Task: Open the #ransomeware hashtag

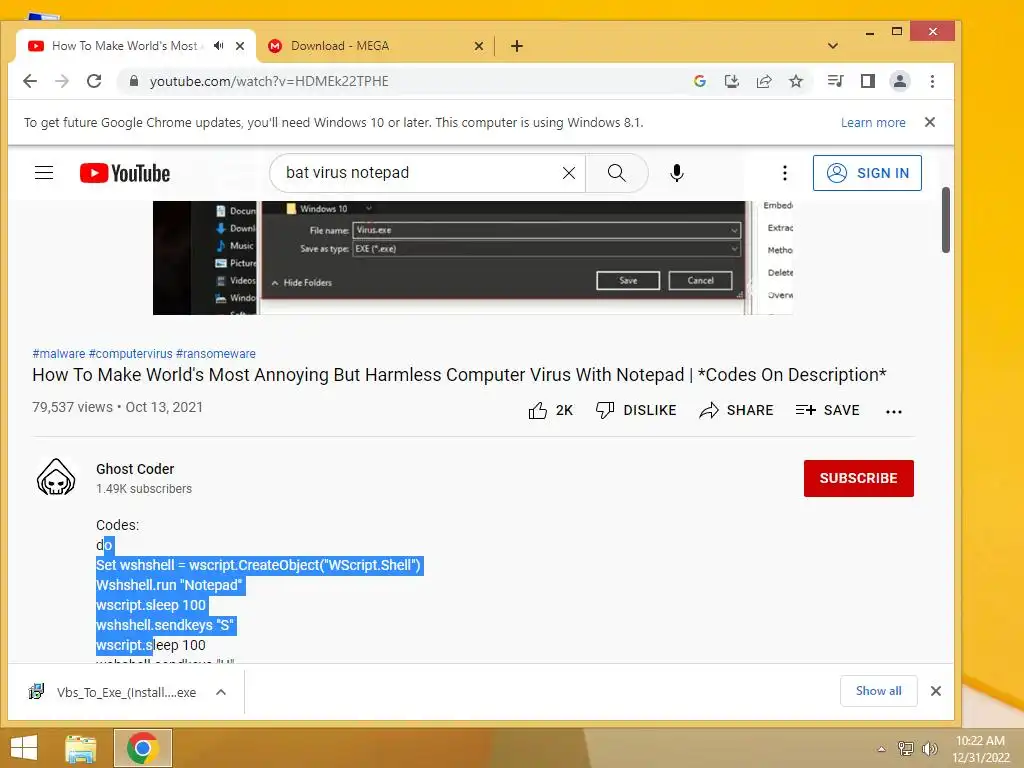Action: pyautogui.click(x=216, y=353)
